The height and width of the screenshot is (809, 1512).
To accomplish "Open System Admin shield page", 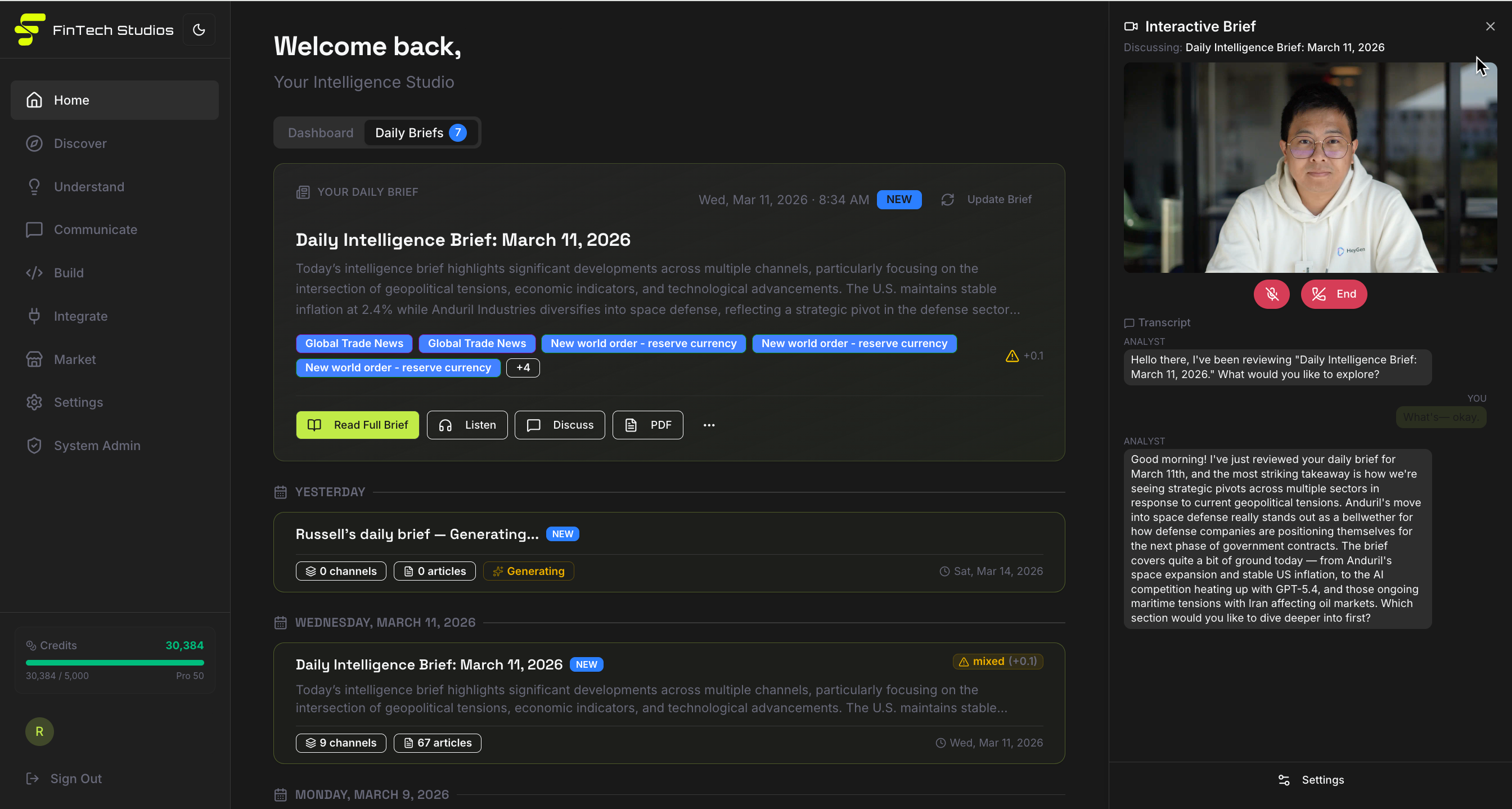I will point(34,446).
